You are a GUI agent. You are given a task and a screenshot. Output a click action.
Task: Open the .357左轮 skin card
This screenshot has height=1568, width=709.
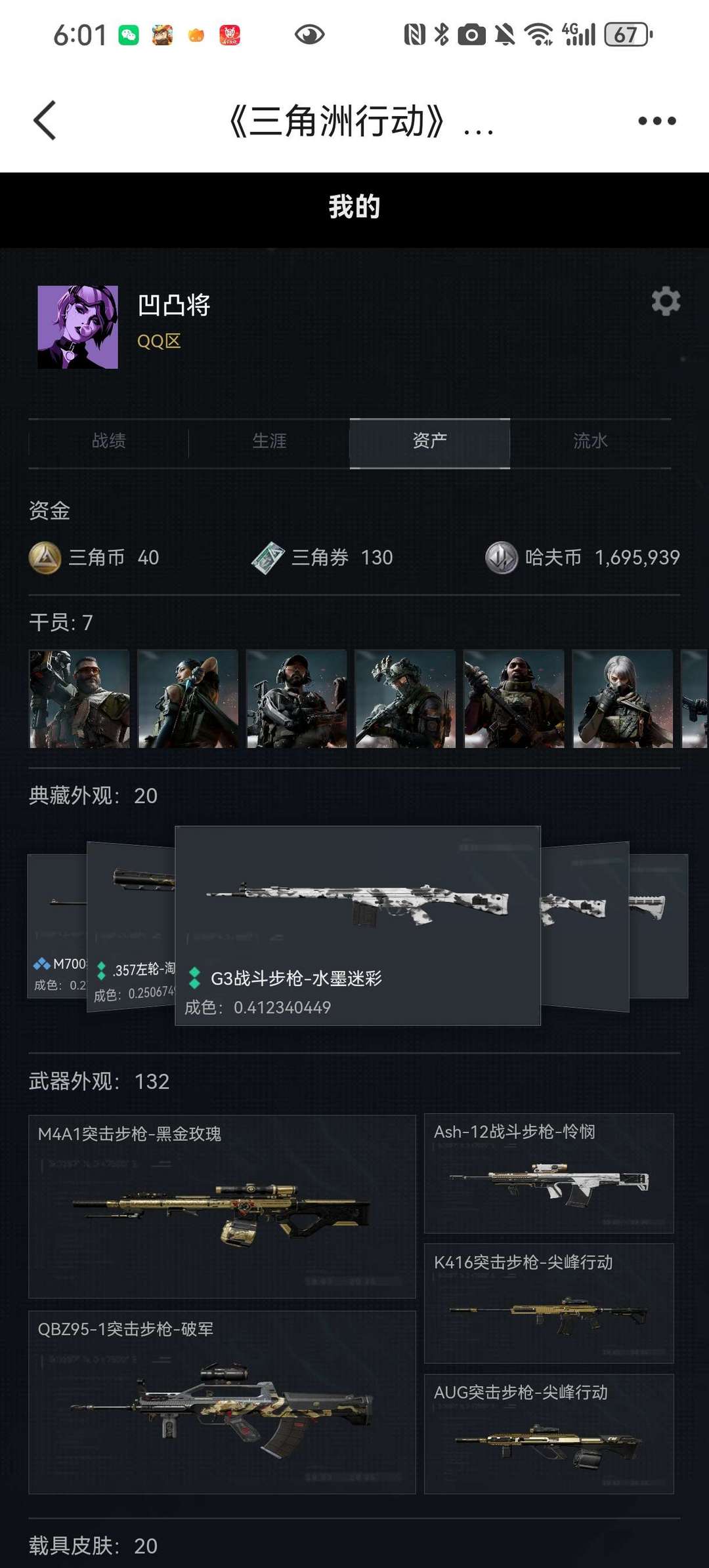pos(131,925)
